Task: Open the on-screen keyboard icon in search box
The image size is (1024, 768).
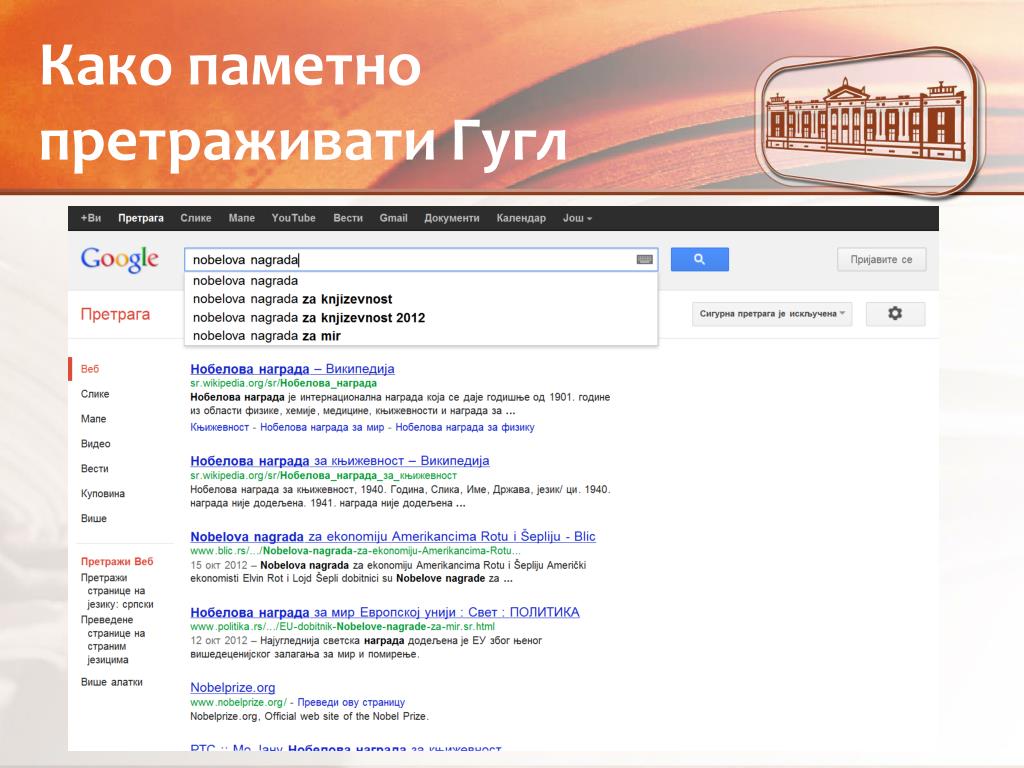Action: [x=645, y=259]
